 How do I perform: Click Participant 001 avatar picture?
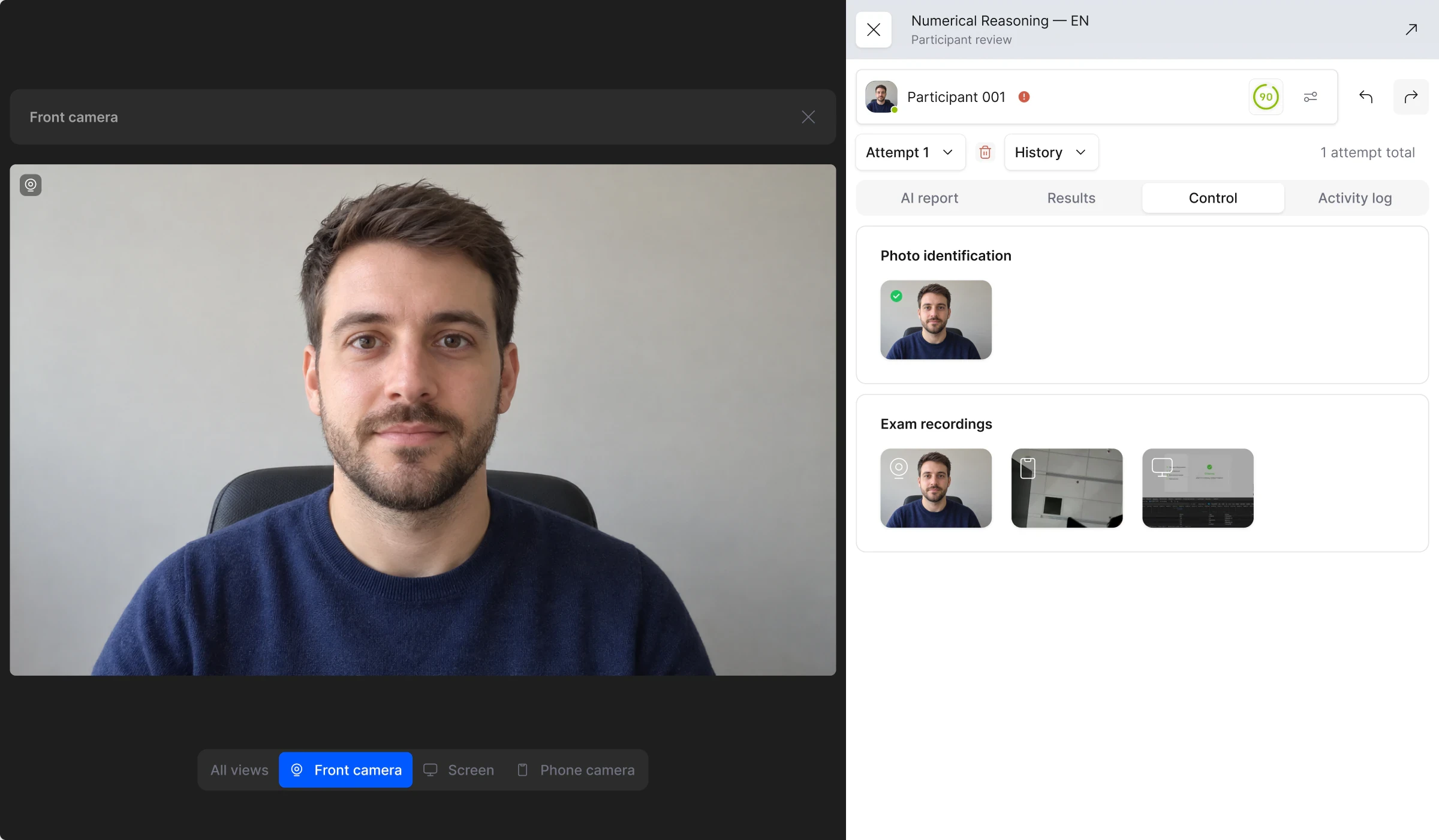[881, 97]
